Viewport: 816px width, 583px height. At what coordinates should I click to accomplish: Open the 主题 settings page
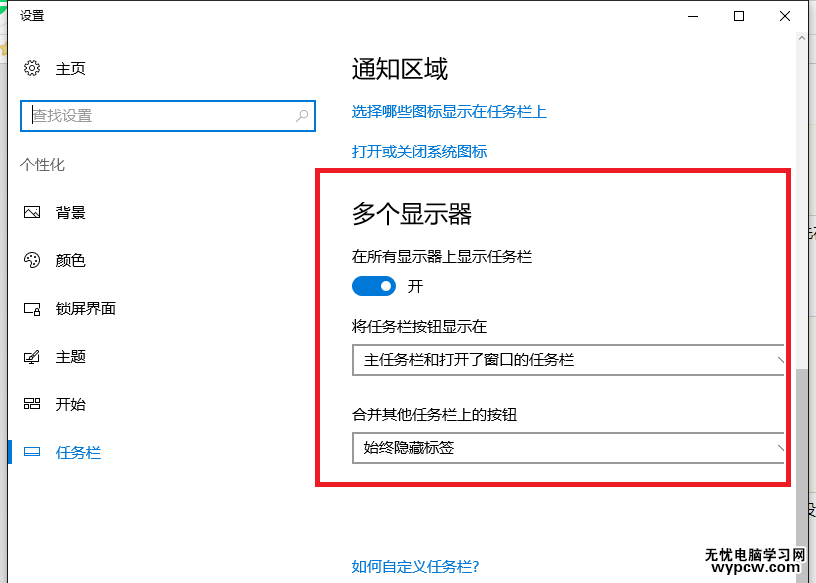70,357
